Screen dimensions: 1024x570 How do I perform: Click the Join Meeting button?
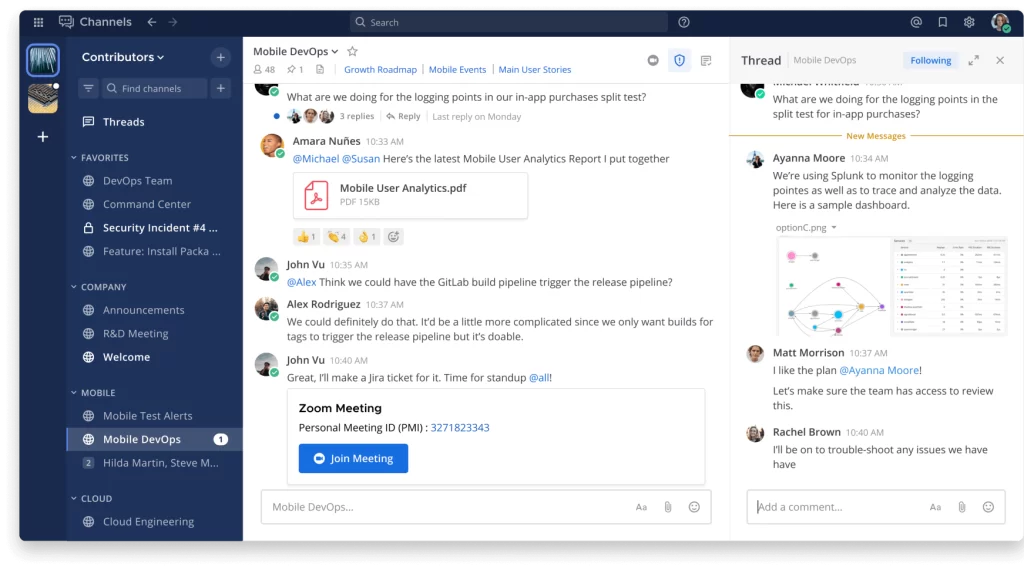353,458
